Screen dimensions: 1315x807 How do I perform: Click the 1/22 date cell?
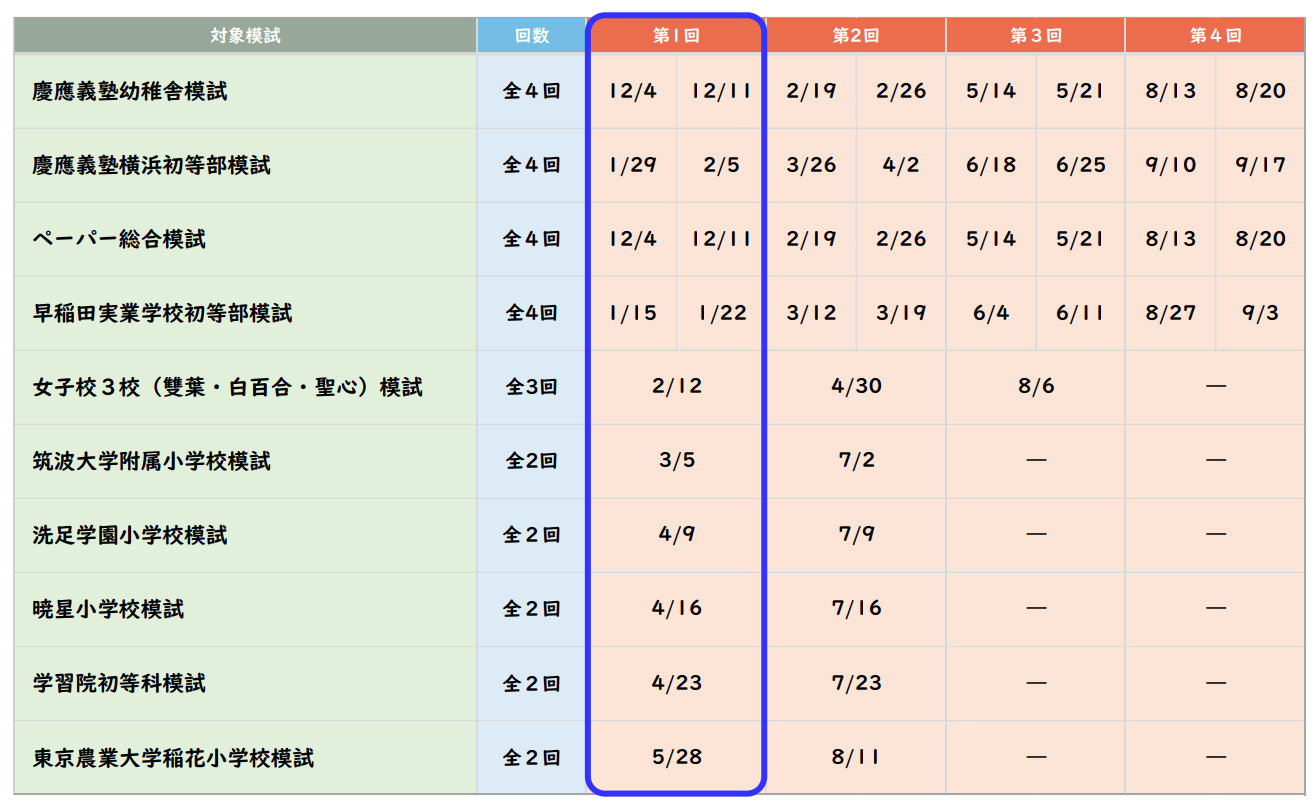[722, 313]
